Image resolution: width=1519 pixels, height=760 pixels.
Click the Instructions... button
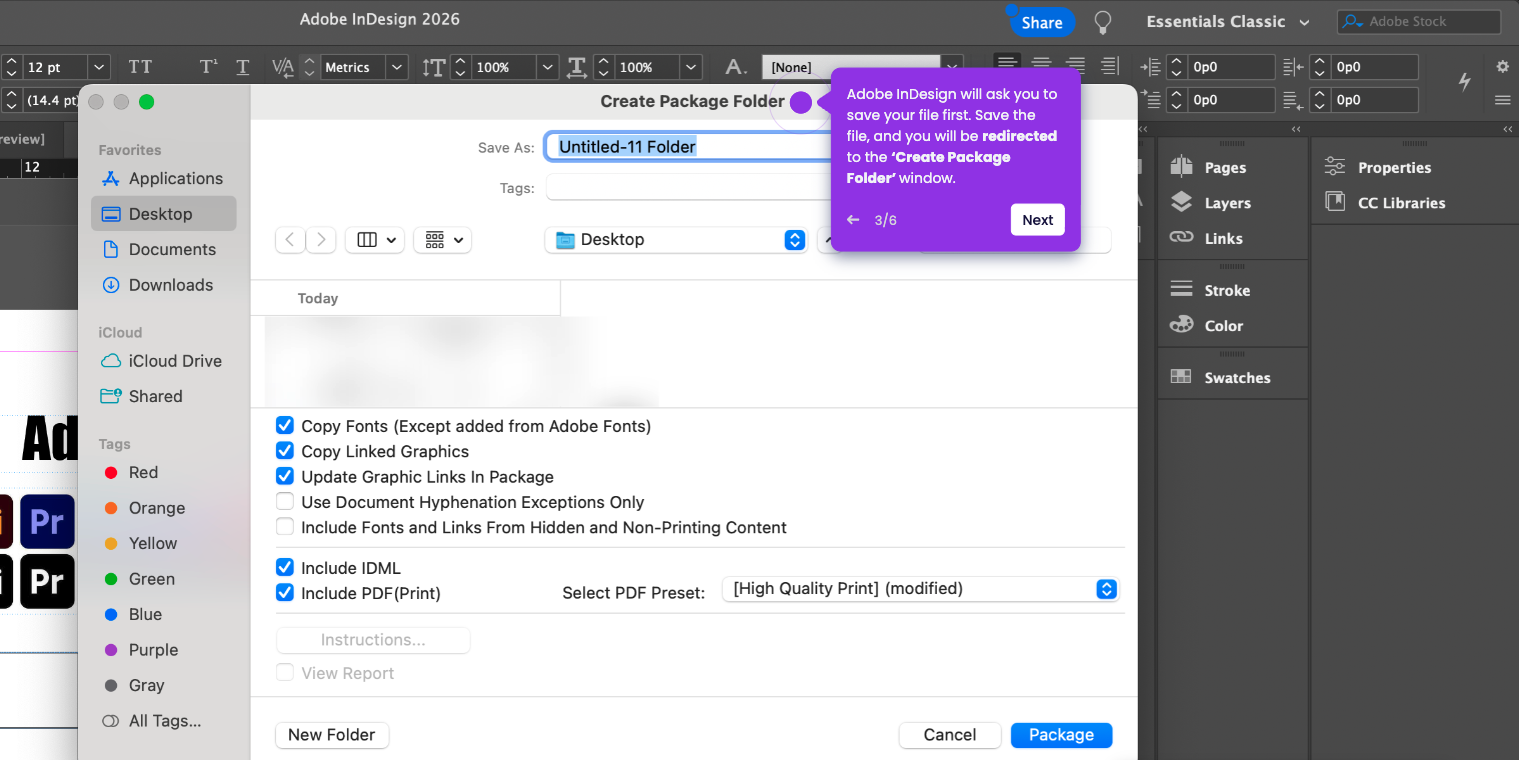pyautogui.click(x=373, y=640)
